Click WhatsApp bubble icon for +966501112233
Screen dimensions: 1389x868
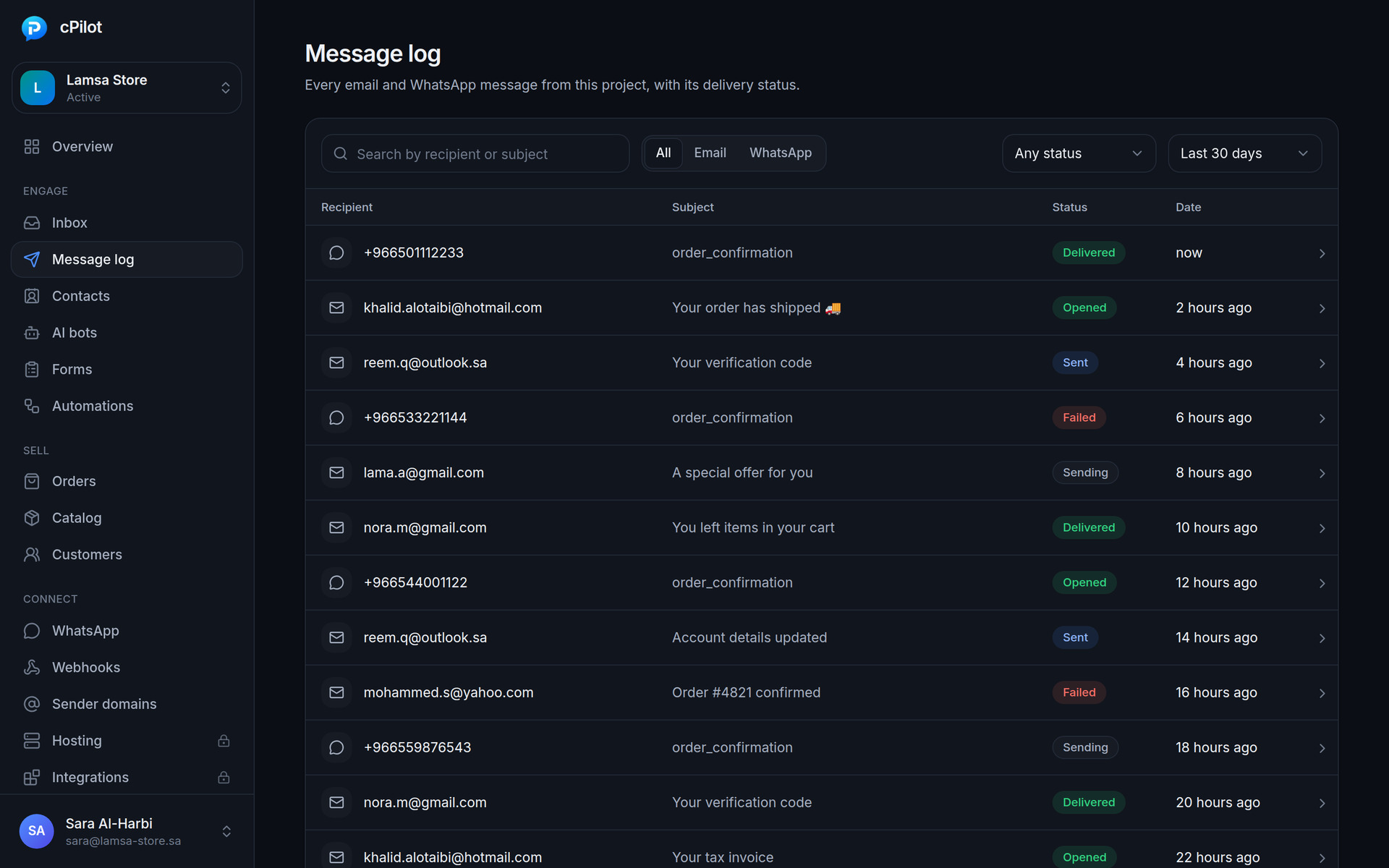(x=336, y=252)
